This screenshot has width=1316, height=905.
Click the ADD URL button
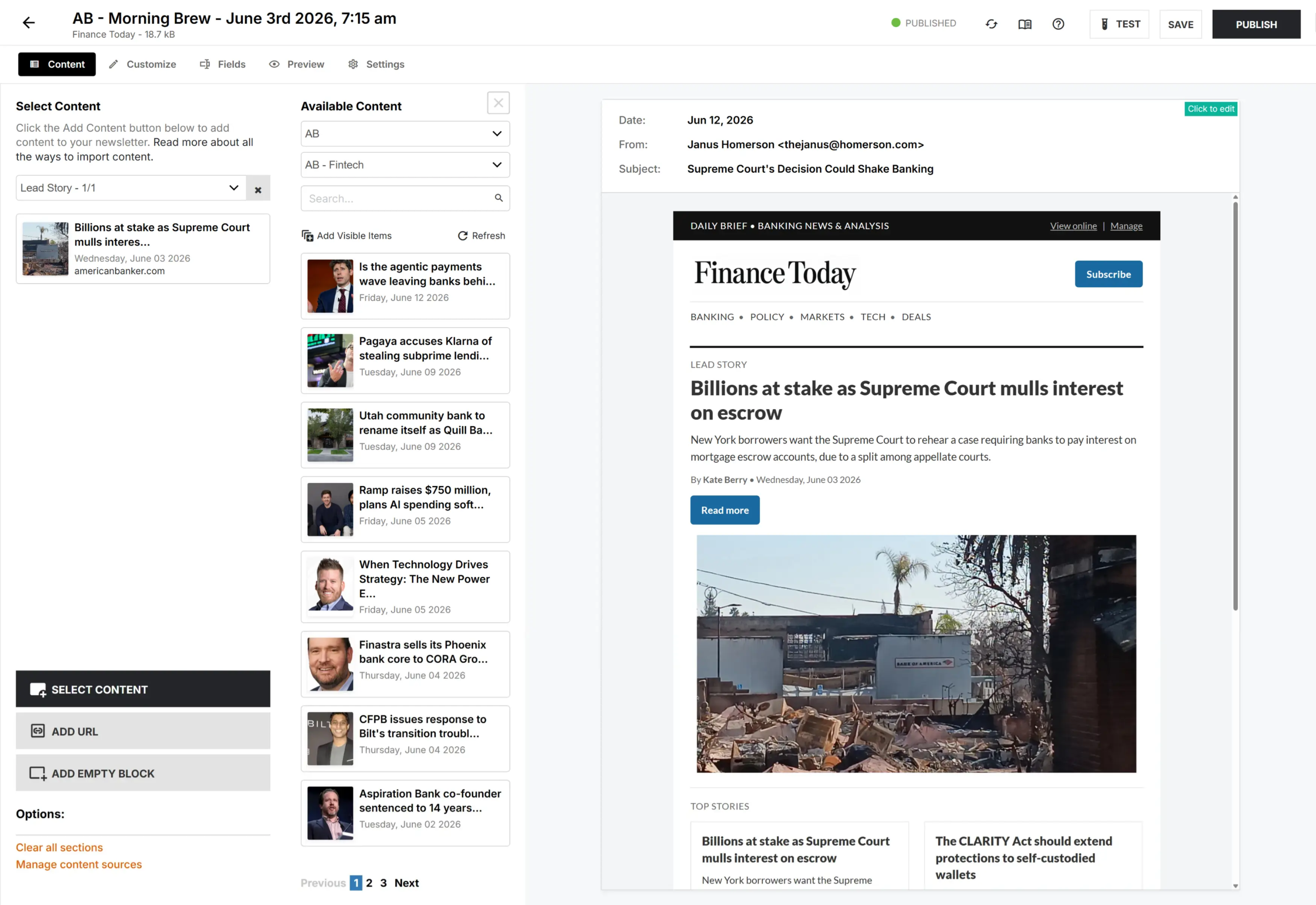143,732
